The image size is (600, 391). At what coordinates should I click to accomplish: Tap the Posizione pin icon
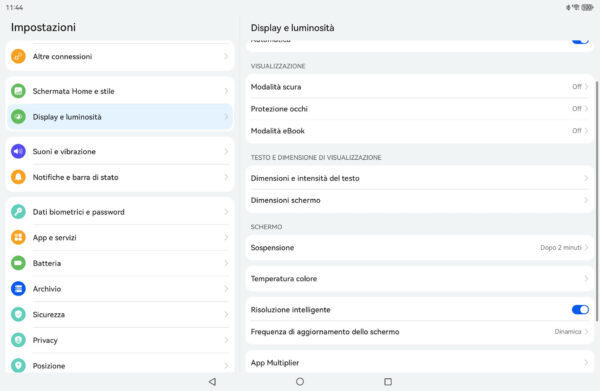[x=18, y=365]
